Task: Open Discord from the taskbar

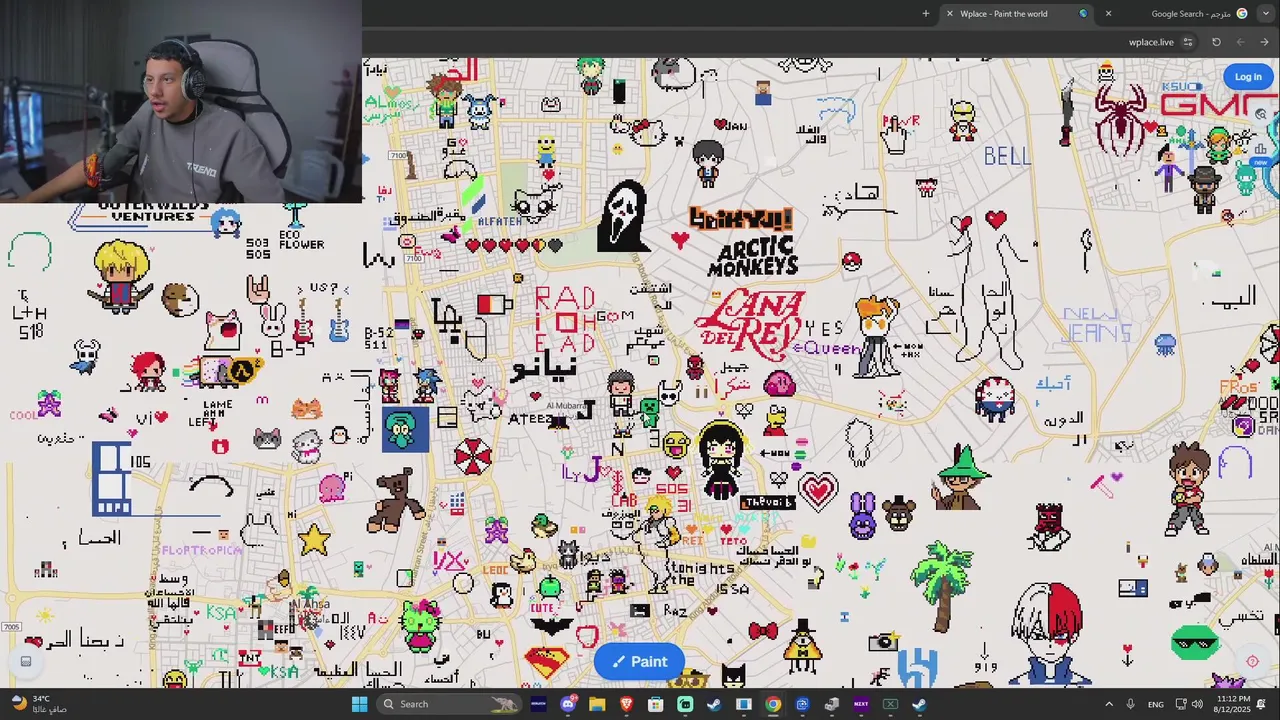Action: pyautogui.click(x=568, y=704)
